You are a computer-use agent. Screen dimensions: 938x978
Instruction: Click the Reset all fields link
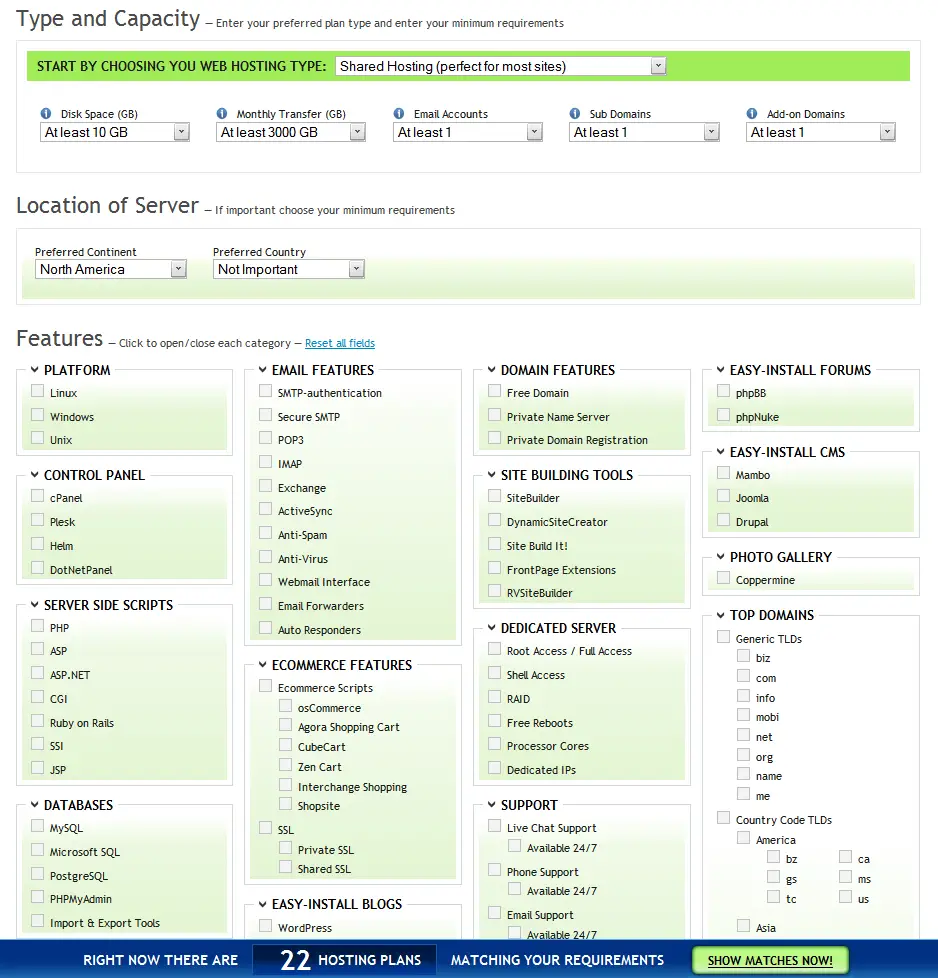pos(340,343)
